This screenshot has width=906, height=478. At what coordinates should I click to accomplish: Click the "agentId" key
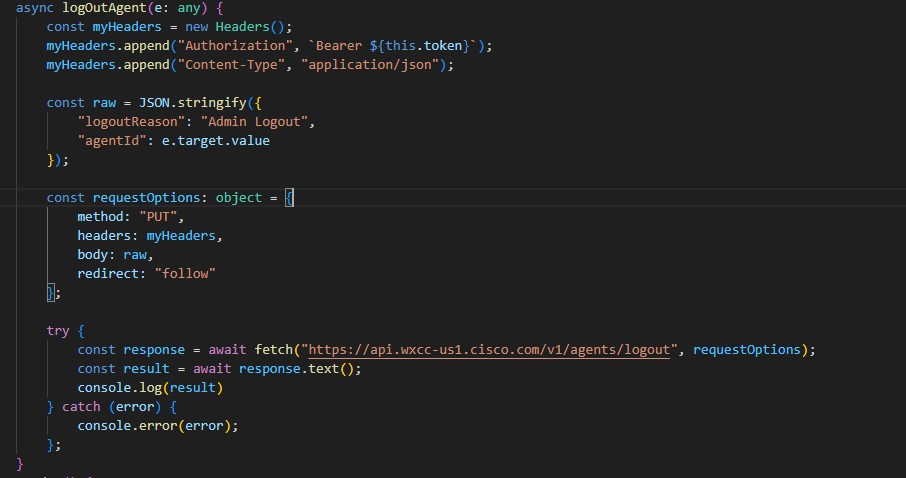(x=112, y=140)
